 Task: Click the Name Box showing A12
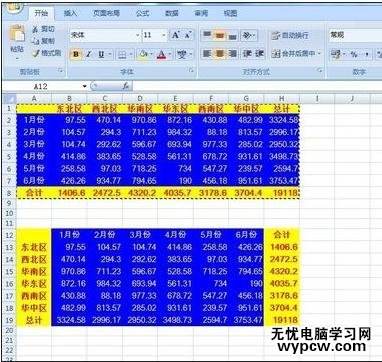point(41,87)
